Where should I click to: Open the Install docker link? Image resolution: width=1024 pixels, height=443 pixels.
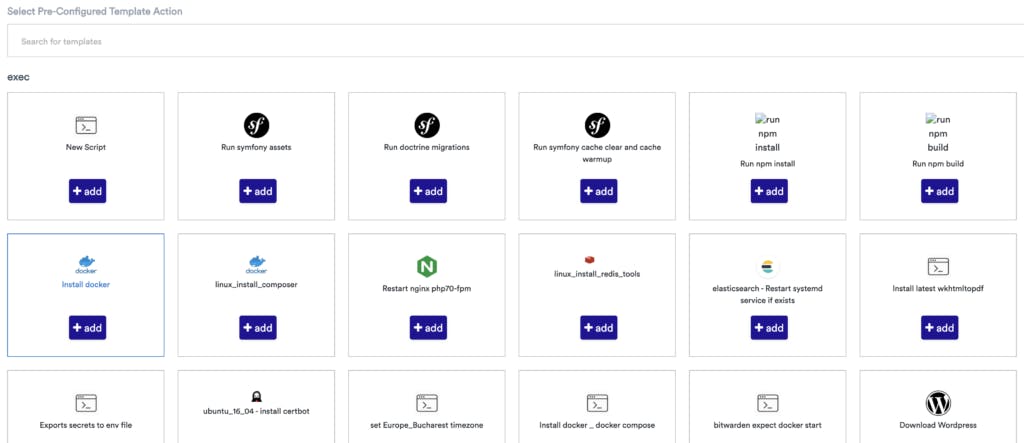point(86,285)
